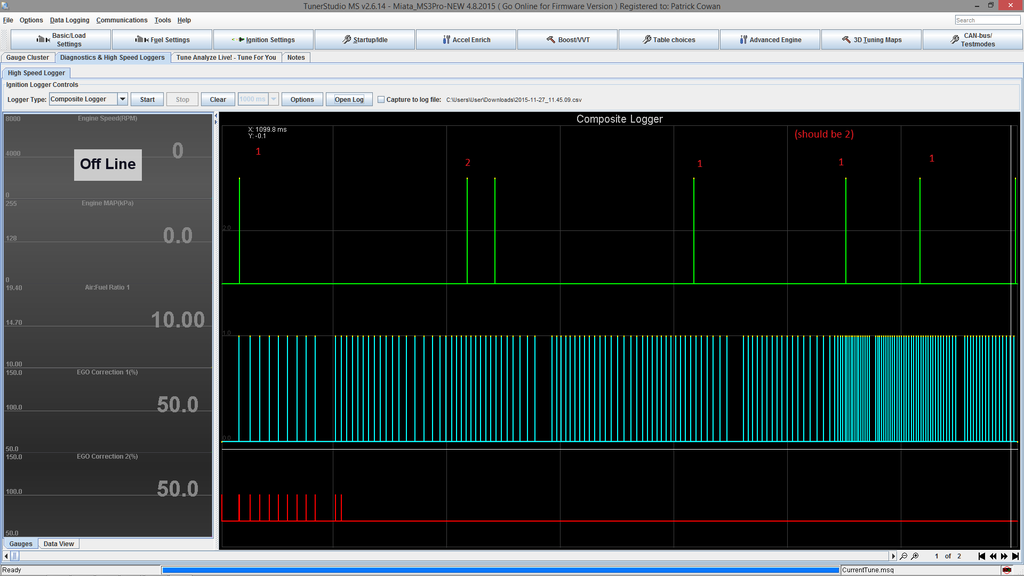The height and width of the screenshot is (576, 1024).
Task: Jump to first log page
Action: point(982,556)
